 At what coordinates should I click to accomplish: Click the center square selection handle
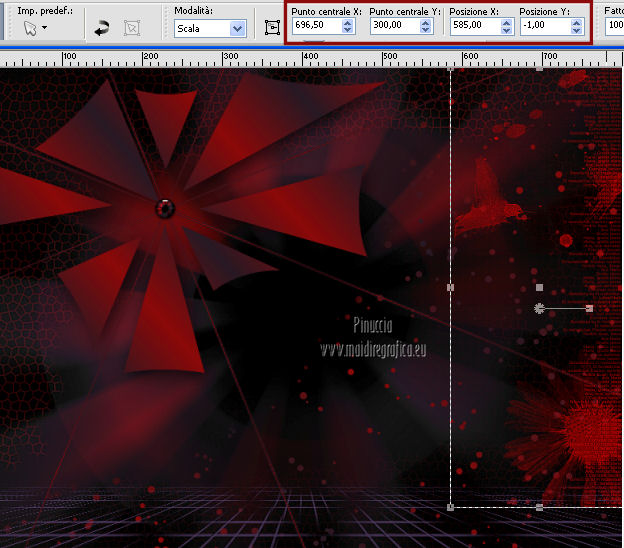539,287
